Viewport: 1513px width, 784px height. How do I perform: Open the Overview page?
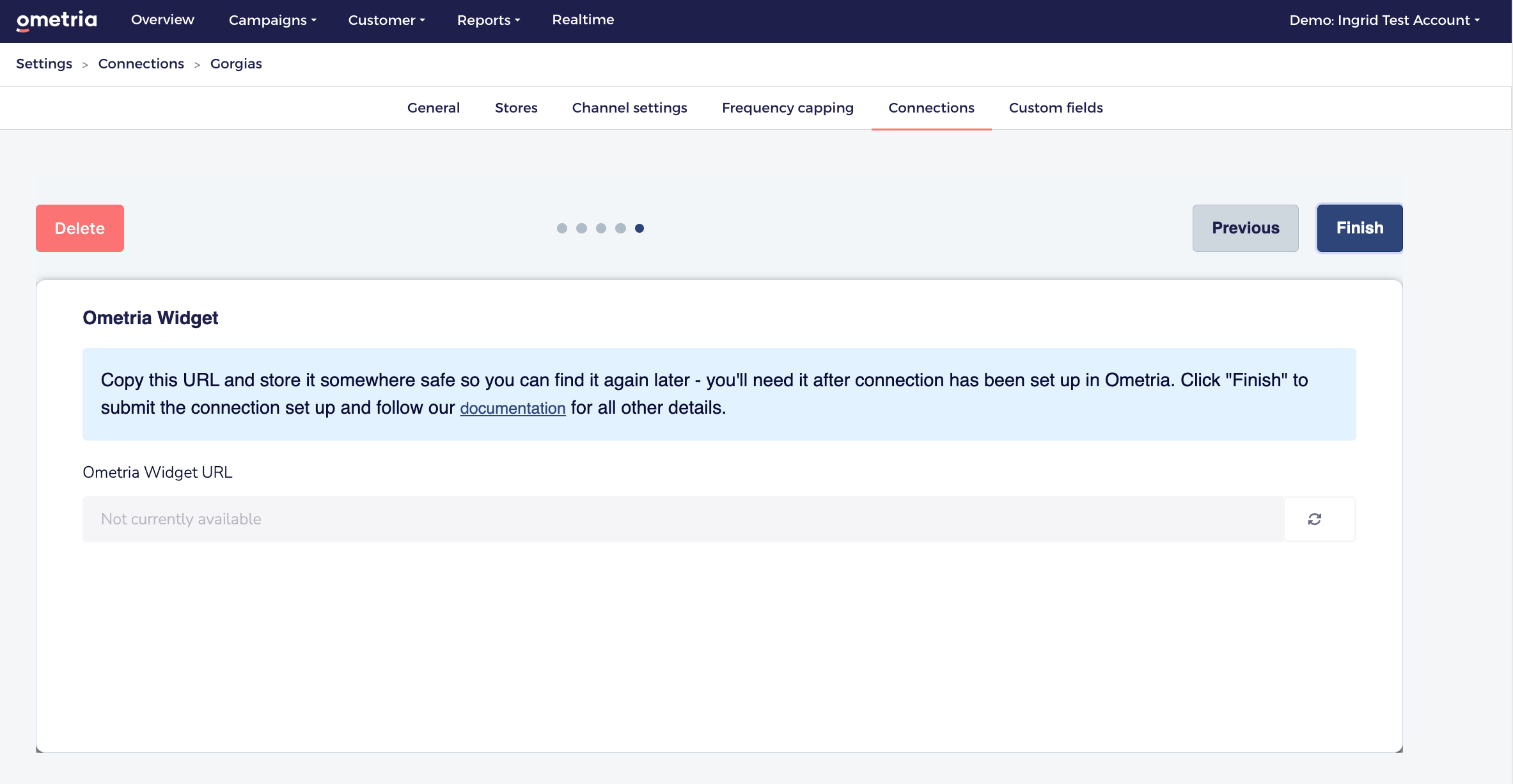[162, 20]
